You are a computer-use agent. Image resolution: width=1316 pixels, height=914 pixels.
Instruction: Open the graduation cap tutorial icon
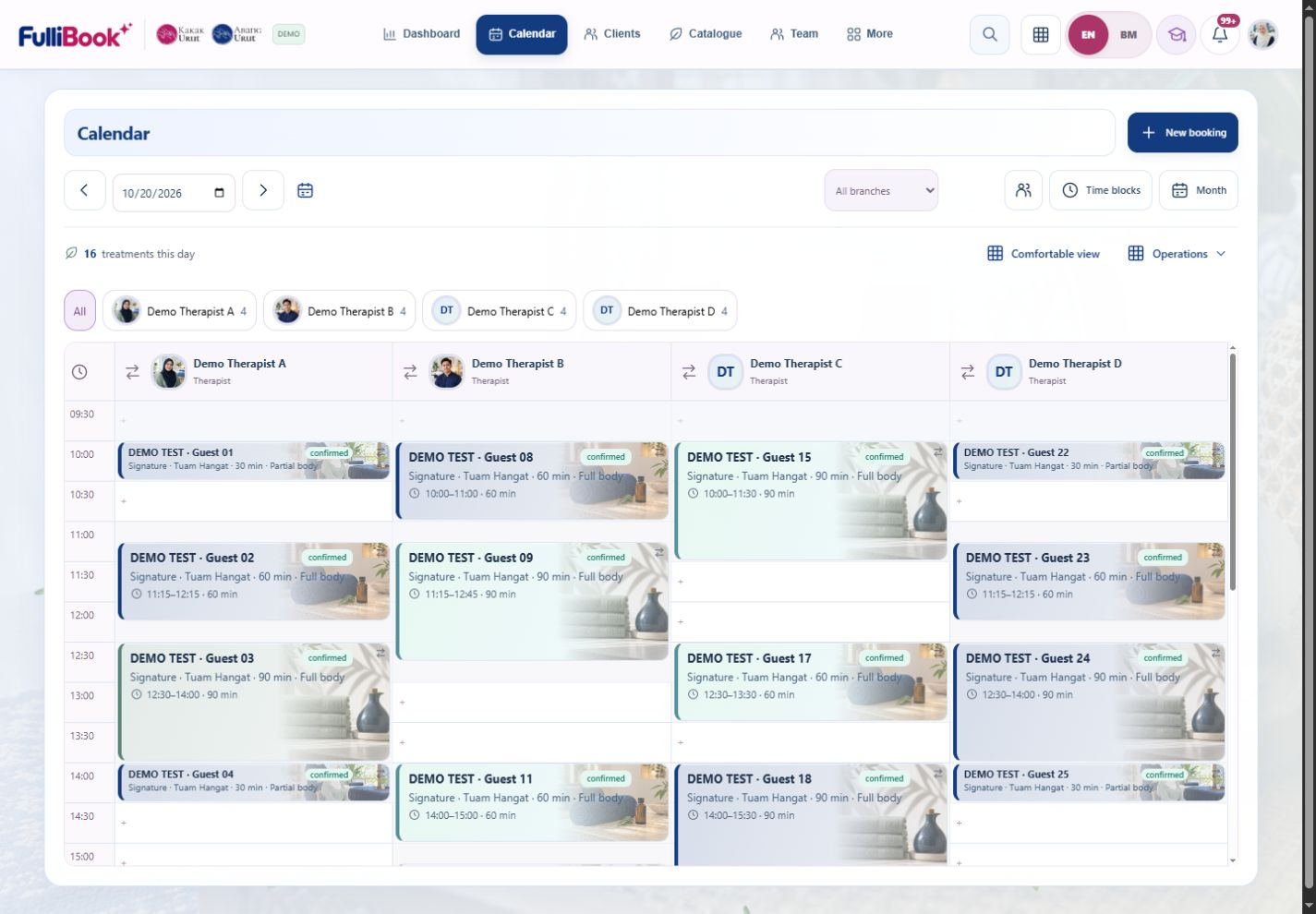click(1177, 35)
